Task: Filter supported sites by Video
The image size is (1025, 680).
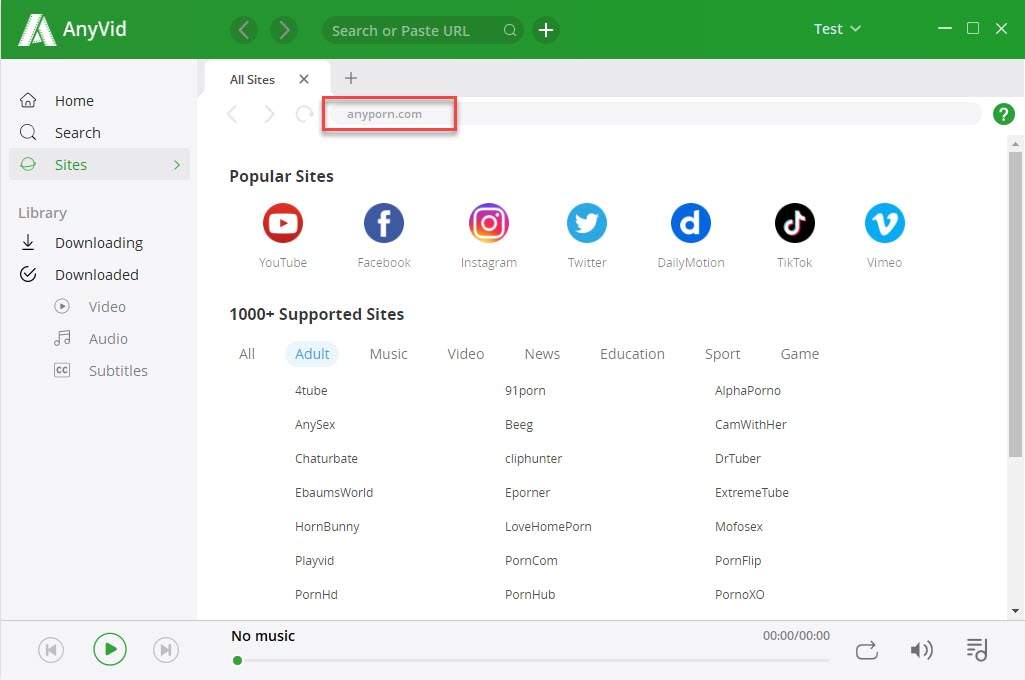Action: click(x=465, y=354)
